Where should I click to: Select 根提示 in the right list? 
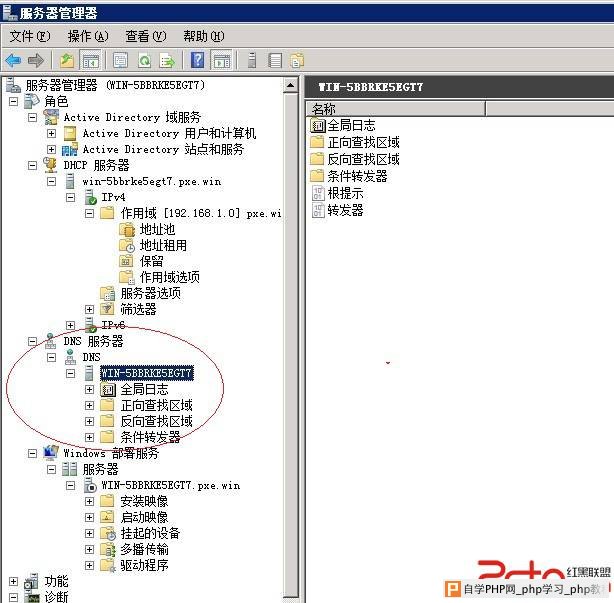(345, 193)
